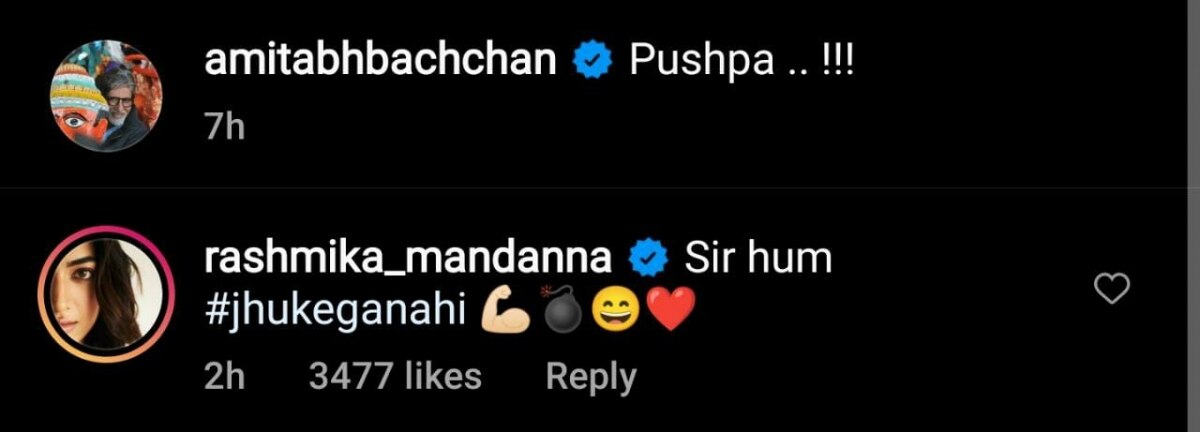The image size is (1200, 432).
Task: Open the #jhukeganahi hashtag
Action: tap(335, 312)
